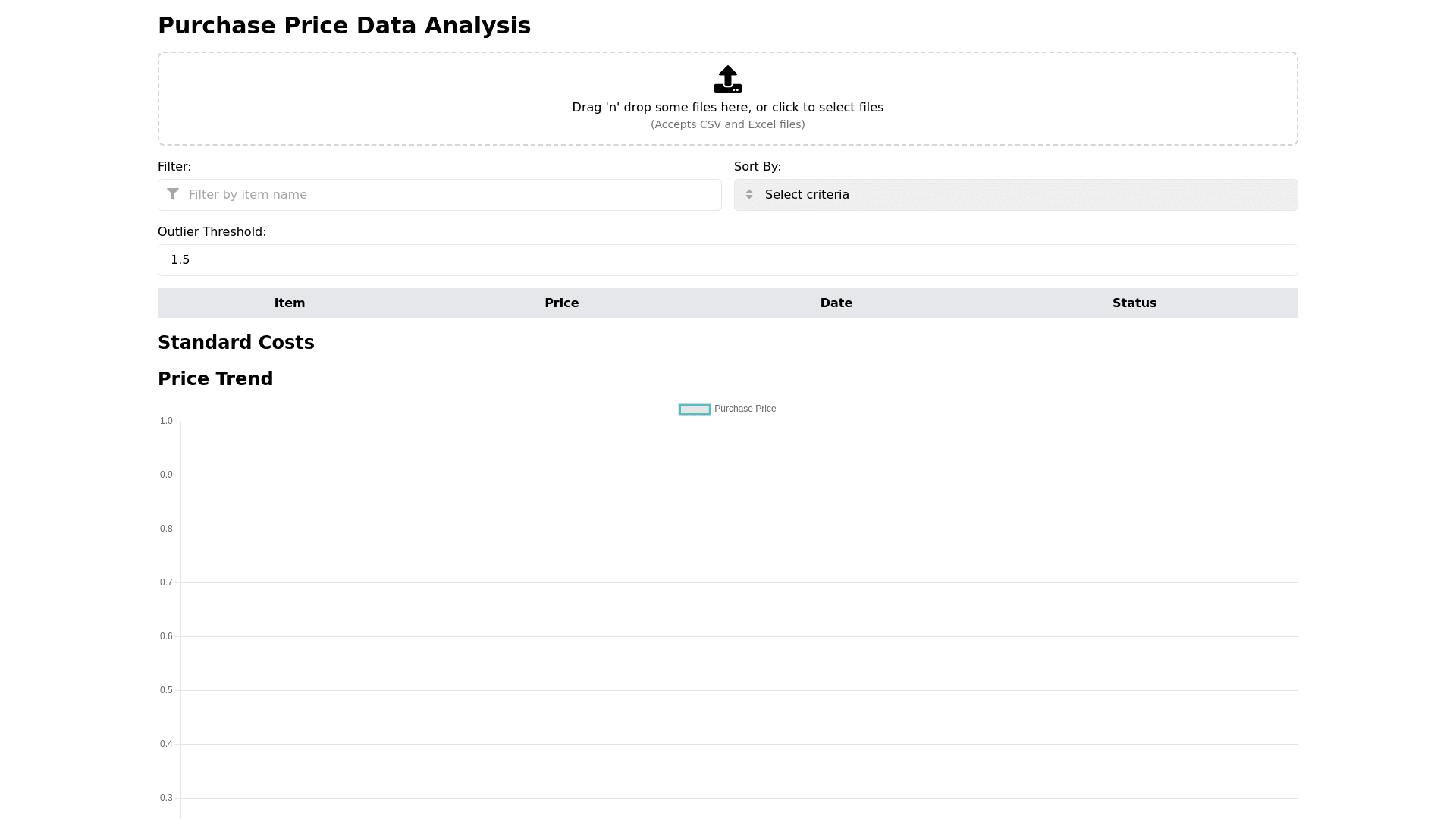Image resolution: width=1456 pixels, height=819 pixels.
Task: Click the funnel filter icon
Action: 173,194
